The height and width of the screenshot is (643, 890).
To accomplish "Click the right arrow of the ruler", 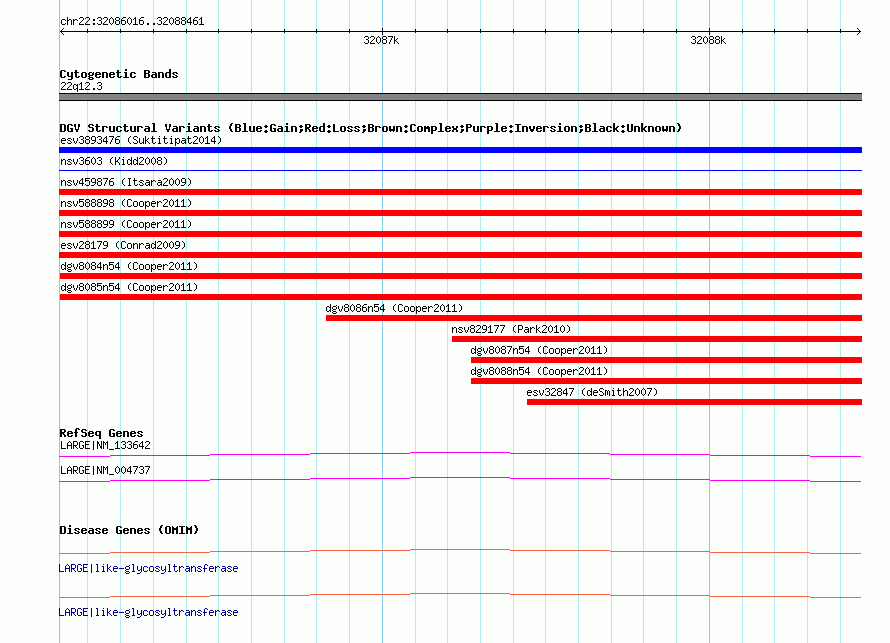I will point(858,32).
